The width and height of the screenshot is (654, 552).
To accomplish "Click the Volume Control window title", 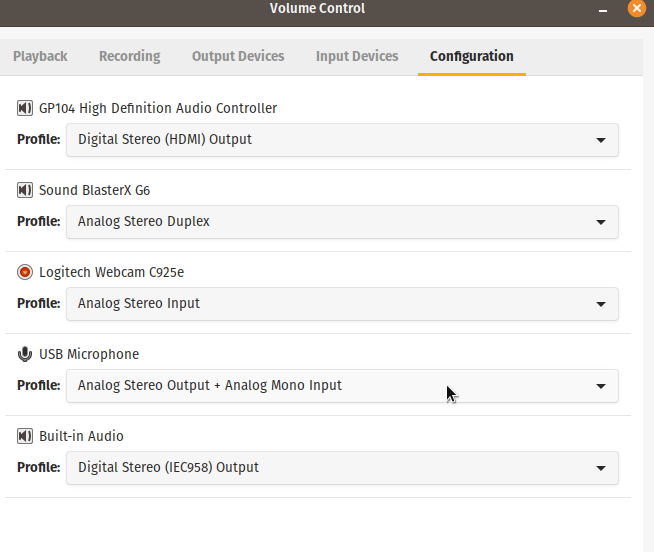I will [317, 8].
